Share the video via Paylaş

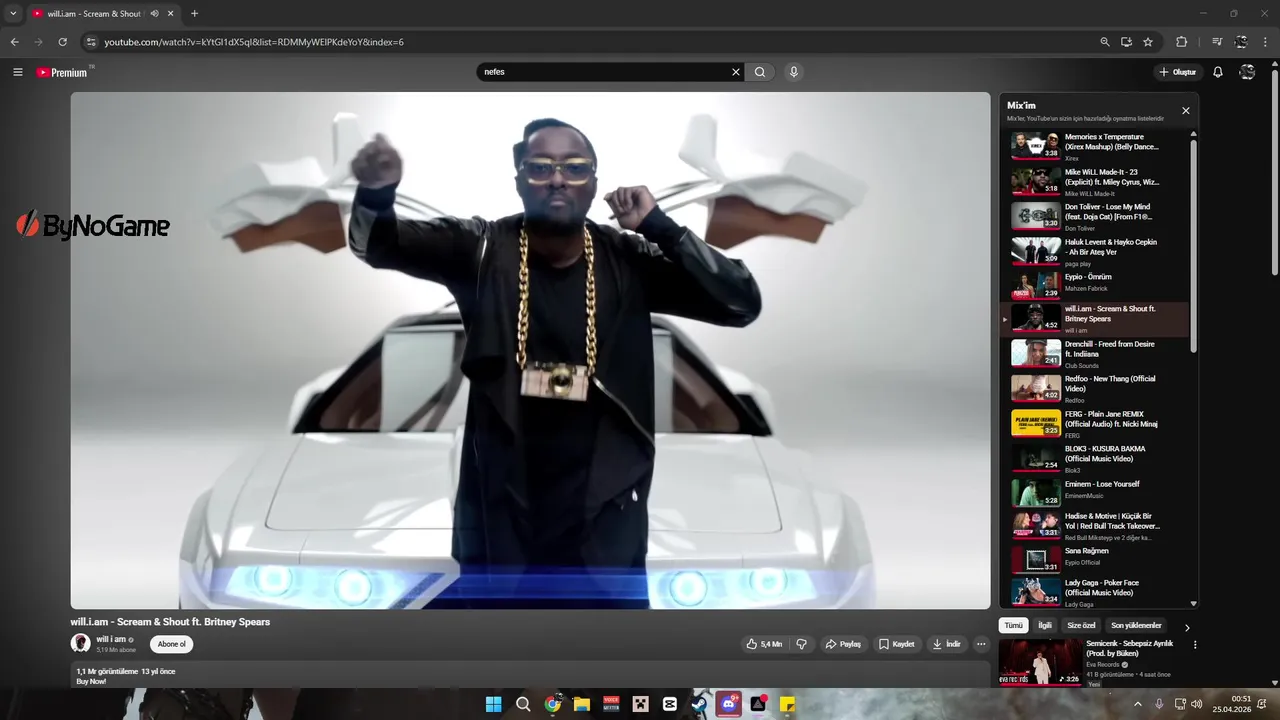point(843,644)
